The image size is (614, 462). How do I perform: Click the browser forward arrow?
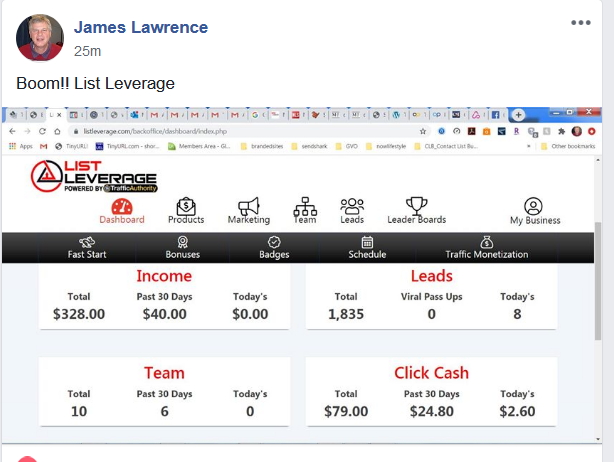(27, 131)
